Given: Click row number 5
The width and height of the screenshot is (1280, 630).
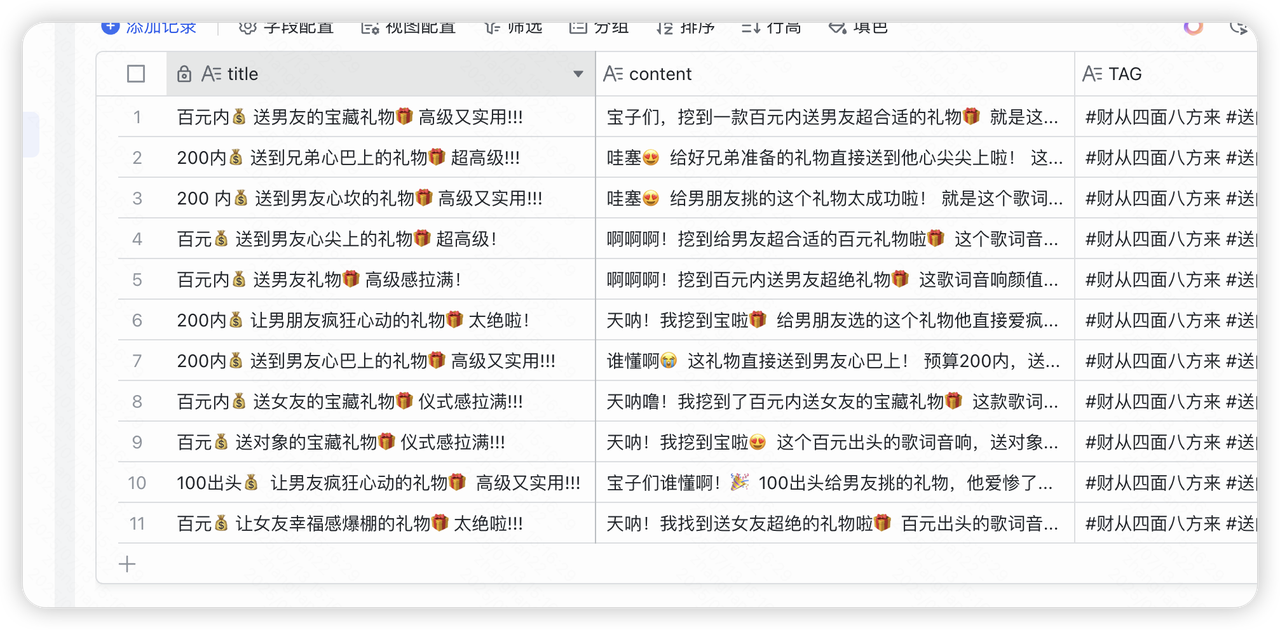Looking at the screenshot, I should (137, 280).
